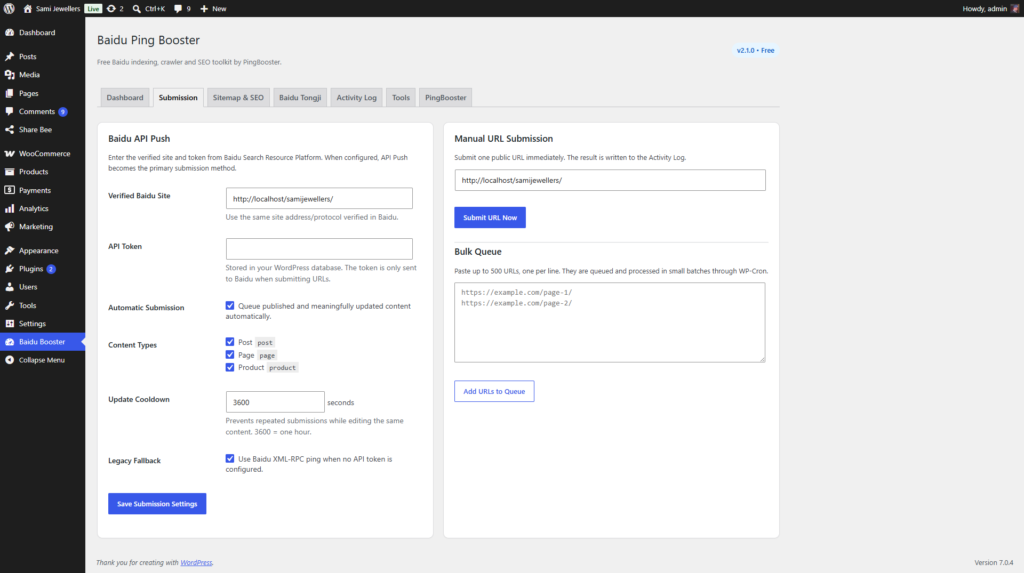Click the Comments count badge in sidebar

click(x=63, y=112)
